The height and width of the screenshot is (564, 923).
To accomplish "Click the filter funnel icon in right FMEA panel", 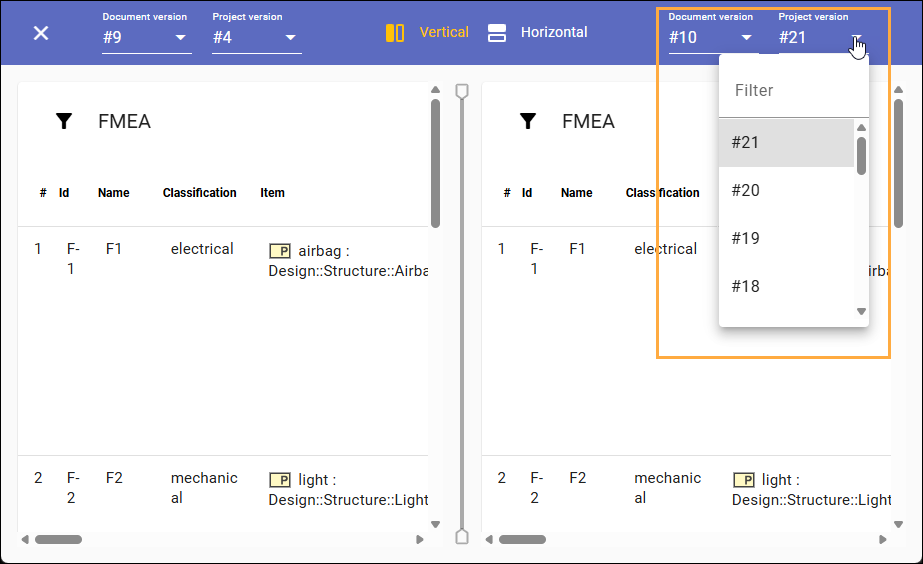I will pos(528,122).
